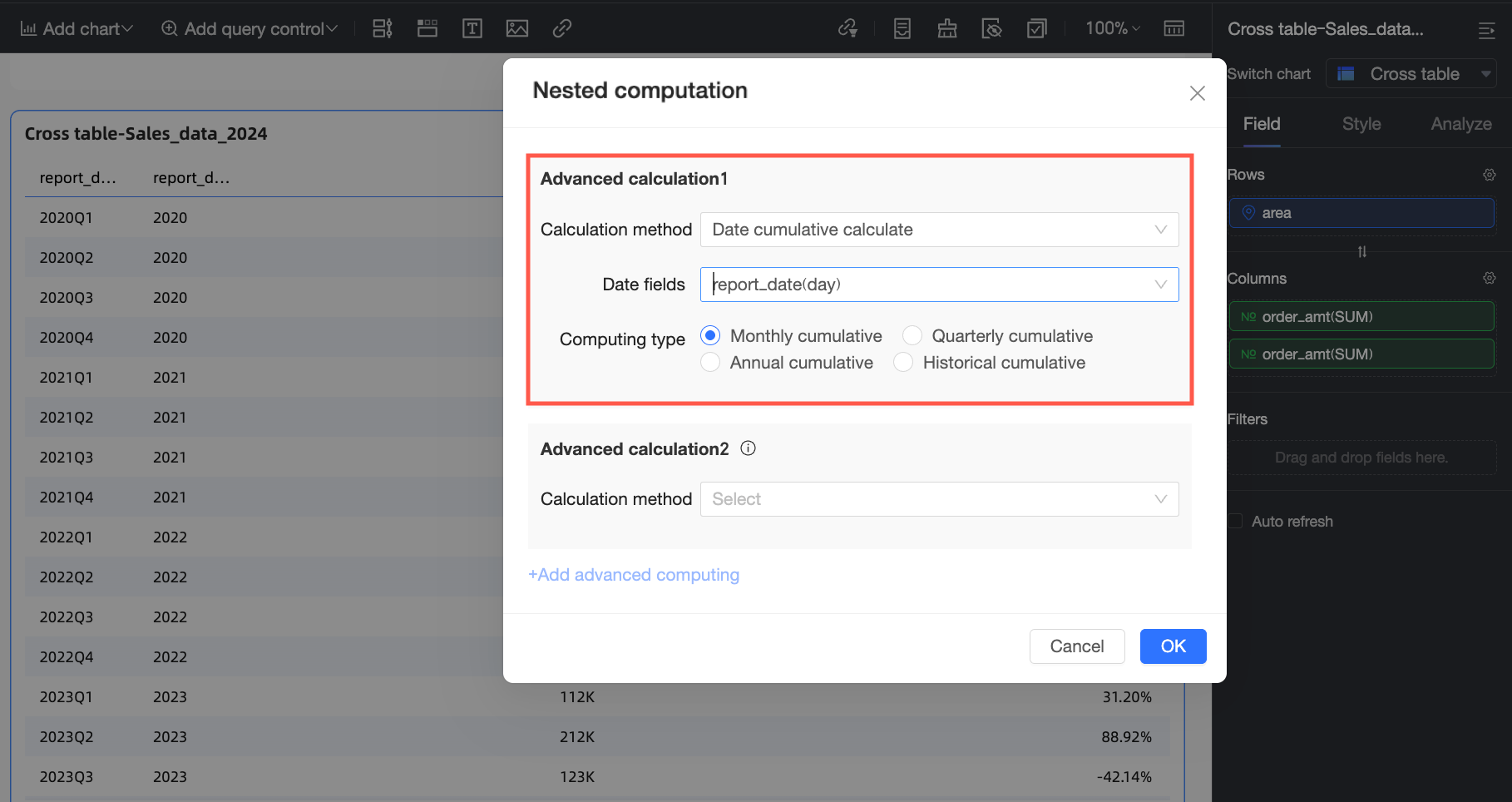Image resolution: width=1512 pixels, height=802 pixels.
Task: Switch to the Field tab
Action: (x=1262, y=124)
